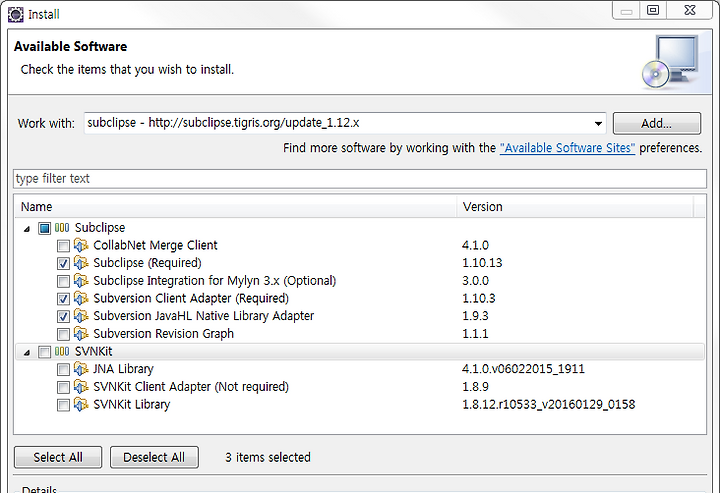
Task: Click the SVNKit category icon
Action: pyautogui.click(x=62, y=352)
